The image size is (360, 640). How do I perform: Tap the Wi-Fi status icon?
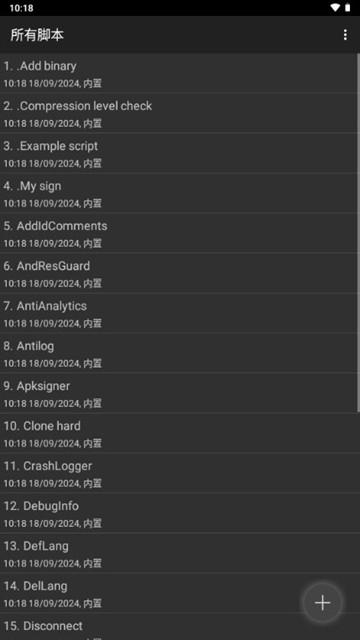click(335, 8)
